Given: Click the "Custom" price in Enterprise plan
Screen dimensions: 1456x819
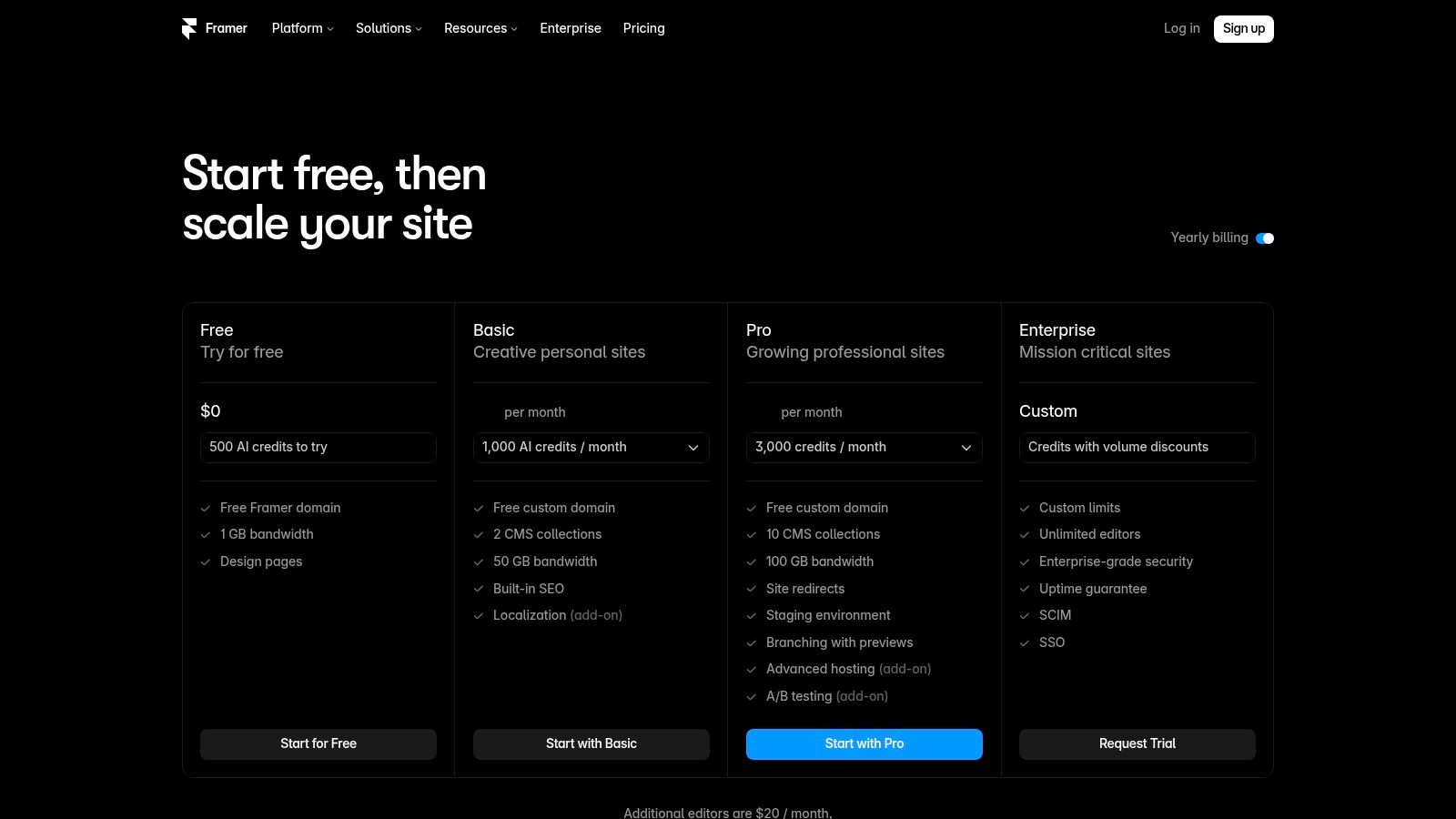Looking at the screenshot, I should pyautogui.click(x=1048, y=411).
